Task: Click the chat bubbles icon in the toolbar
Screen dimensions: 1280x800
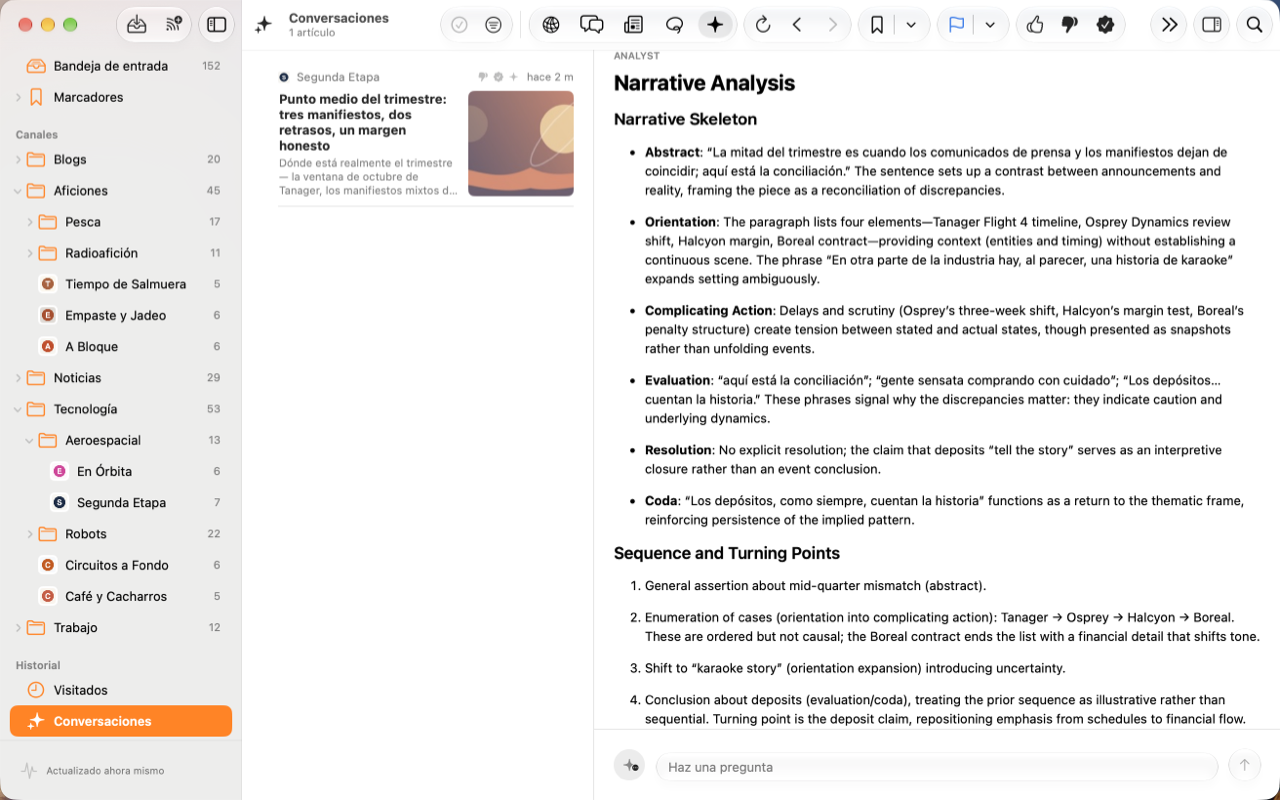Action: point(592,25)
